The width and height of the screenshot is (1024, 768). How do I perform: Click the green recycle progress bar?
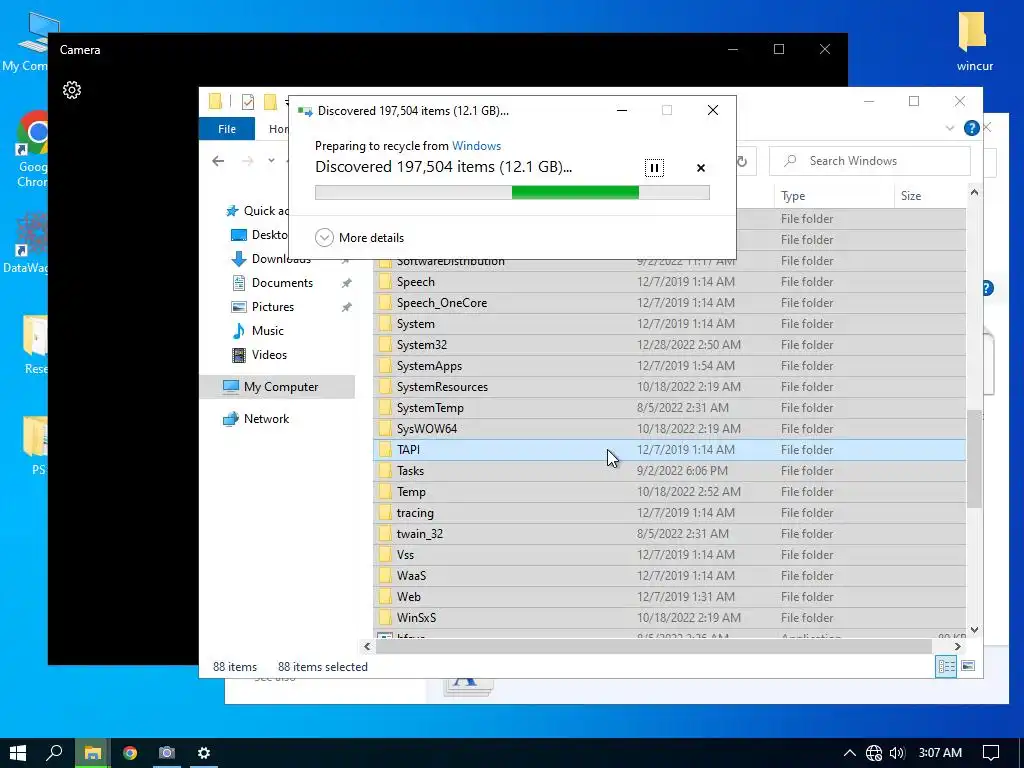click(512, 192)
